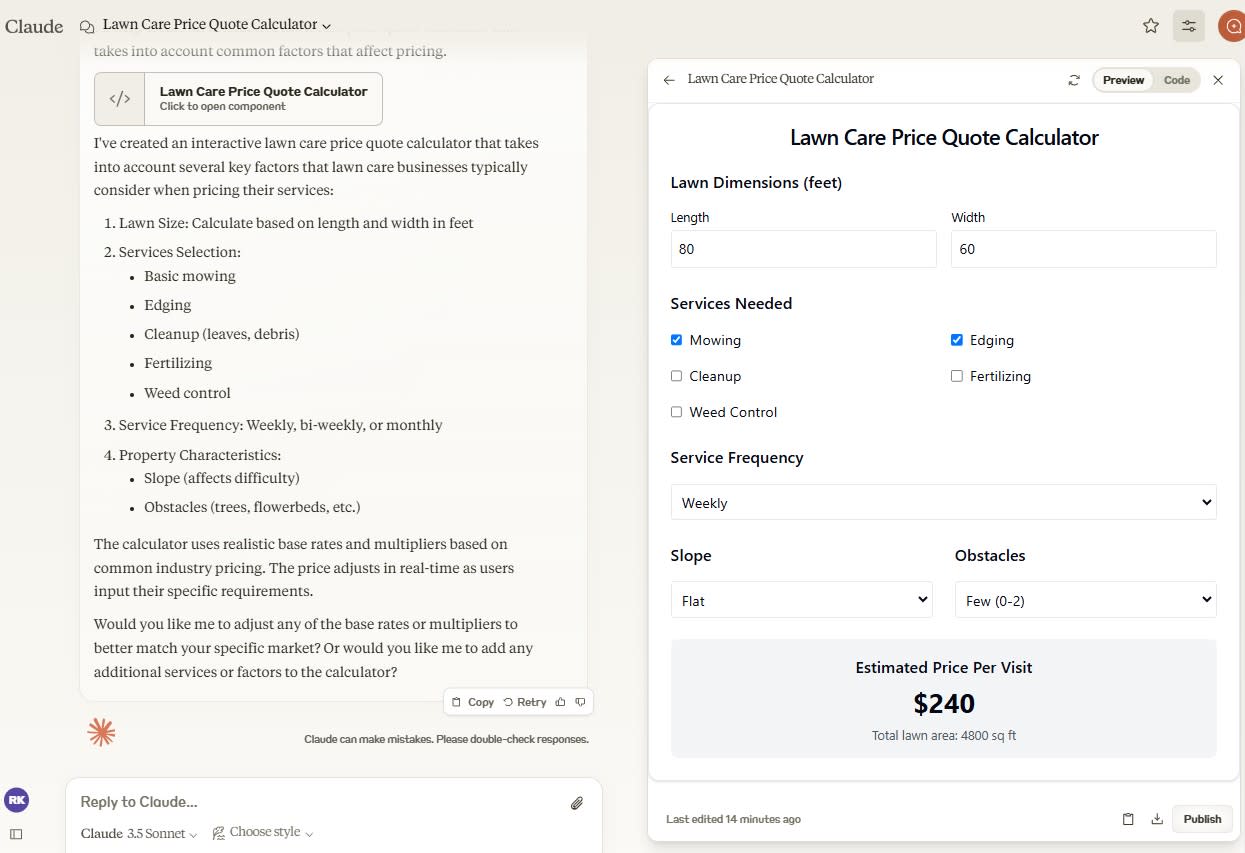Image resolution: width=1245 pixels, height=853 pixels.
Task: Enable the Cleanup service checkbox
Action: click(x=677, y=376)
